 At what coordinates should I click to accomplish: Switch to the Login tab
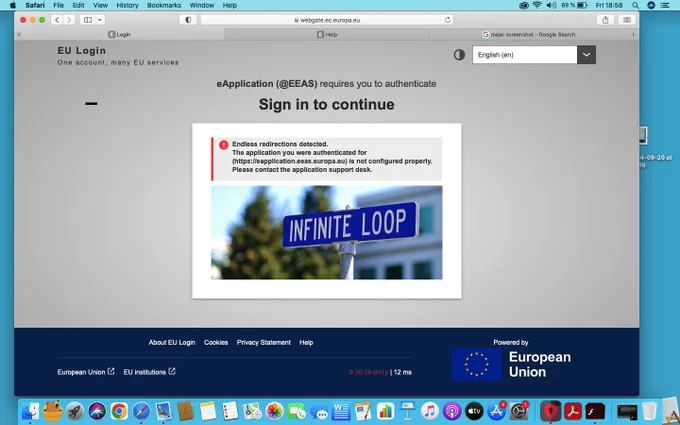[x=119, y=34]
